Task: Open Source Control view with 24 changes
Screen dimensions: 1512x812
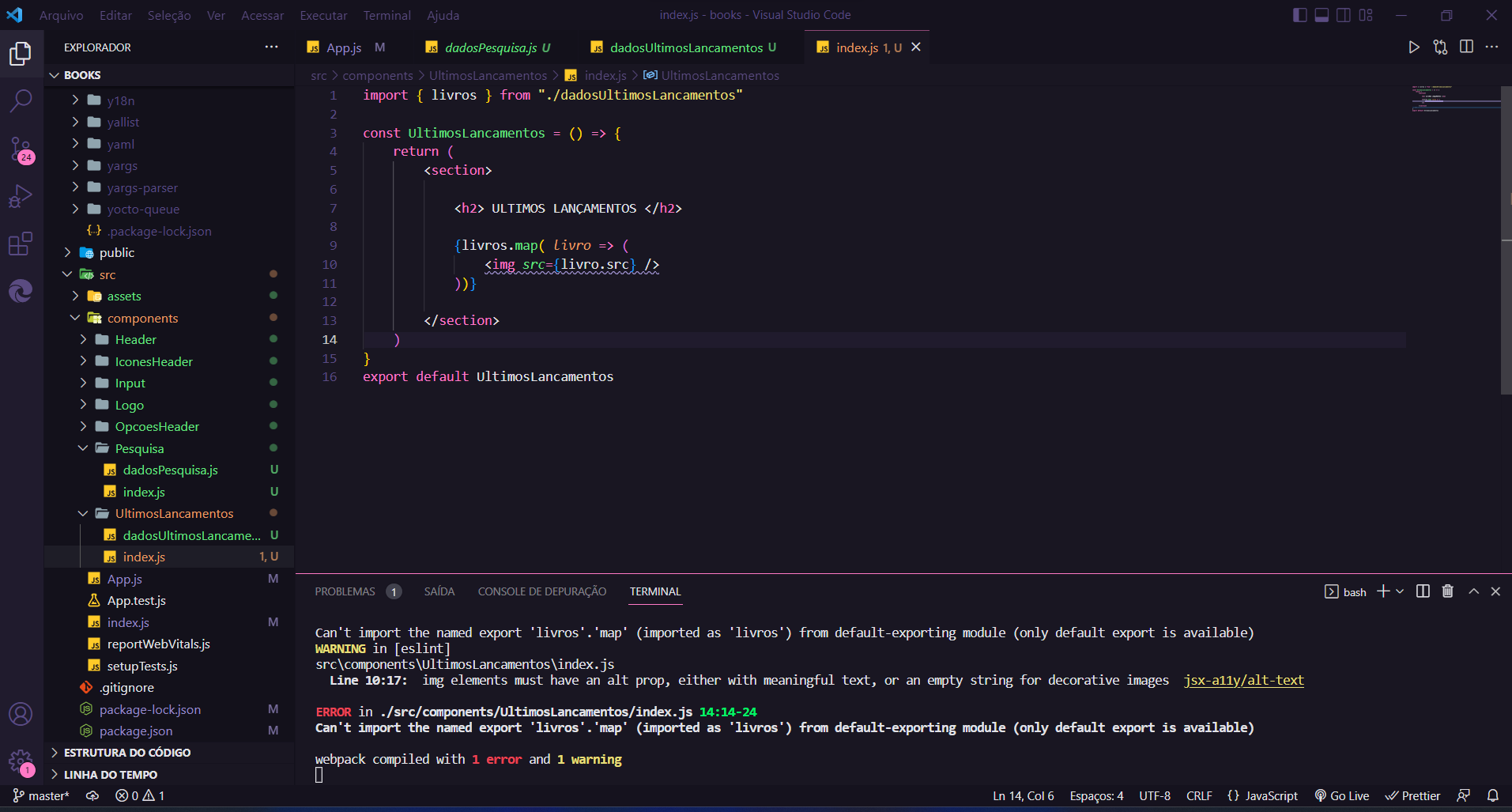Action: 21,149
